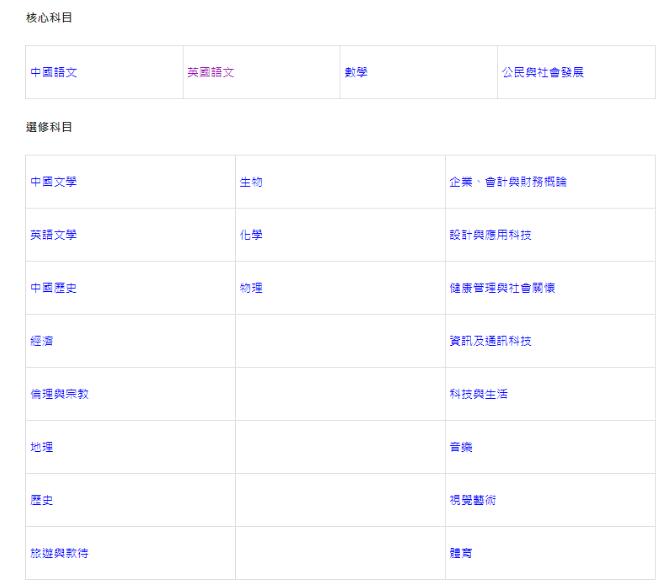The width and height of the screenshot is (669, 585).
Task: Open the 資訊及通訊科技 link
Action: [490, 341]
